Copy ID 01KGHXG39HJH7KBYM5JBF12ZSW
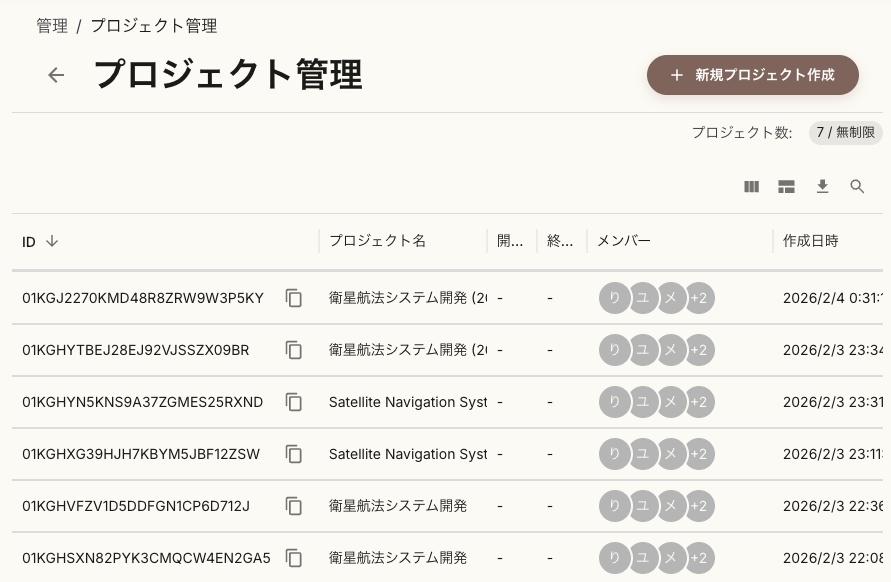The width and height of the screenshot is (891, 582). pyautogui.click(x=294, y=454)
